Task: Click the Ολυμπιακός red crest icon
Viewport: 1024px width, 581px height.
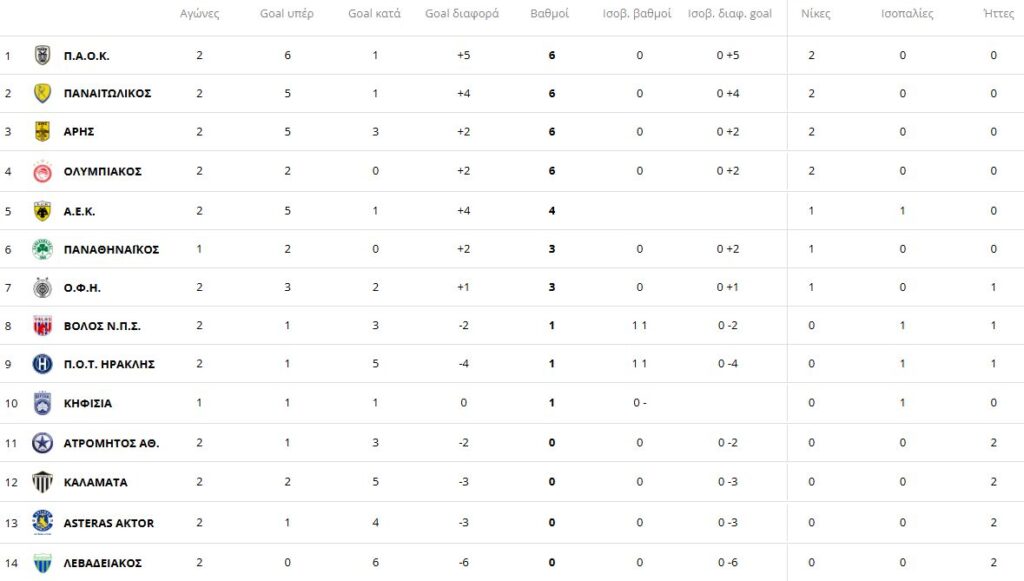Action: (x=42, y=171)
